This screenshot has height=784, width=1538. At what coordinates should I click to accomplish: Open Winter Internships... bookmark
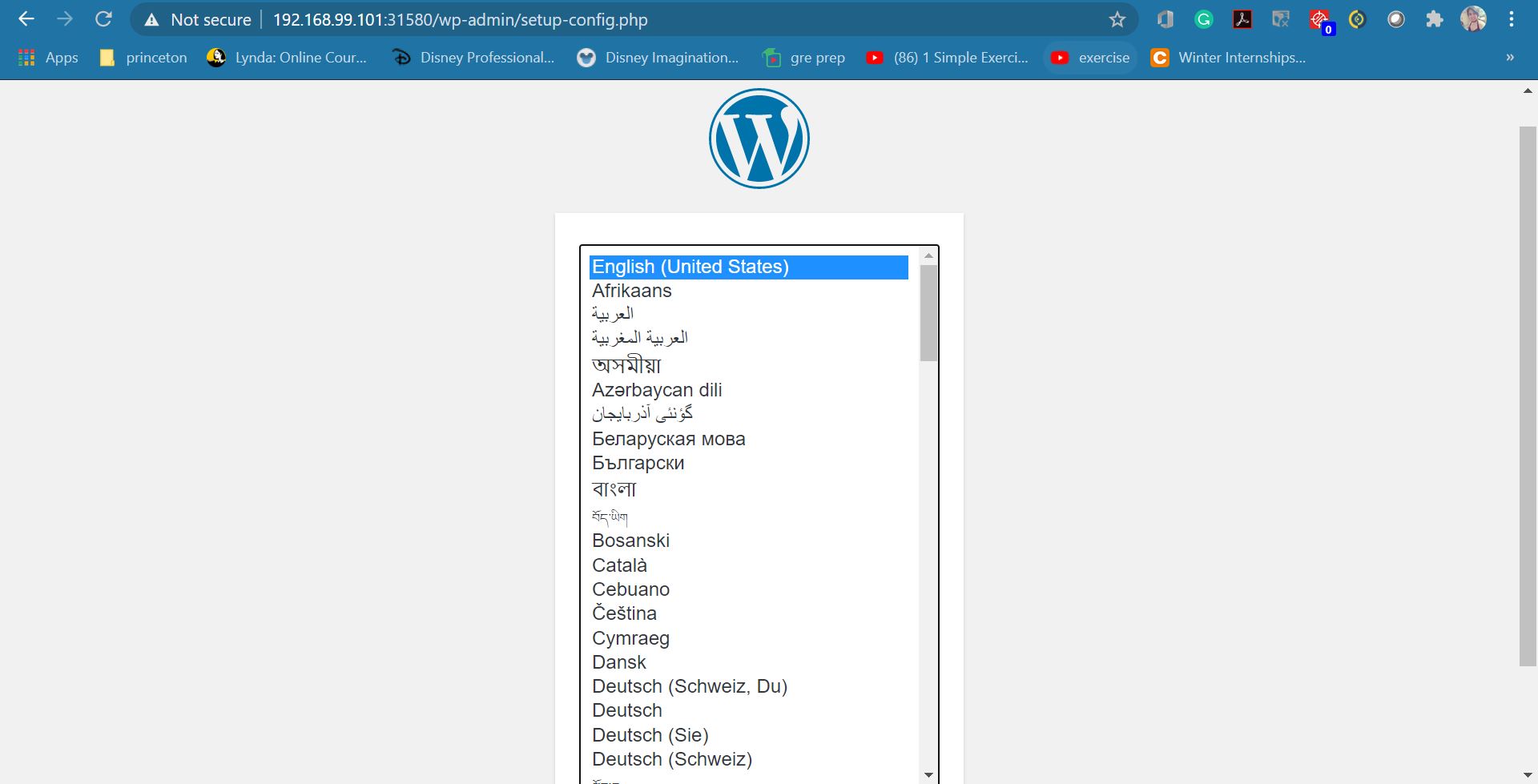coord(1228,58)
